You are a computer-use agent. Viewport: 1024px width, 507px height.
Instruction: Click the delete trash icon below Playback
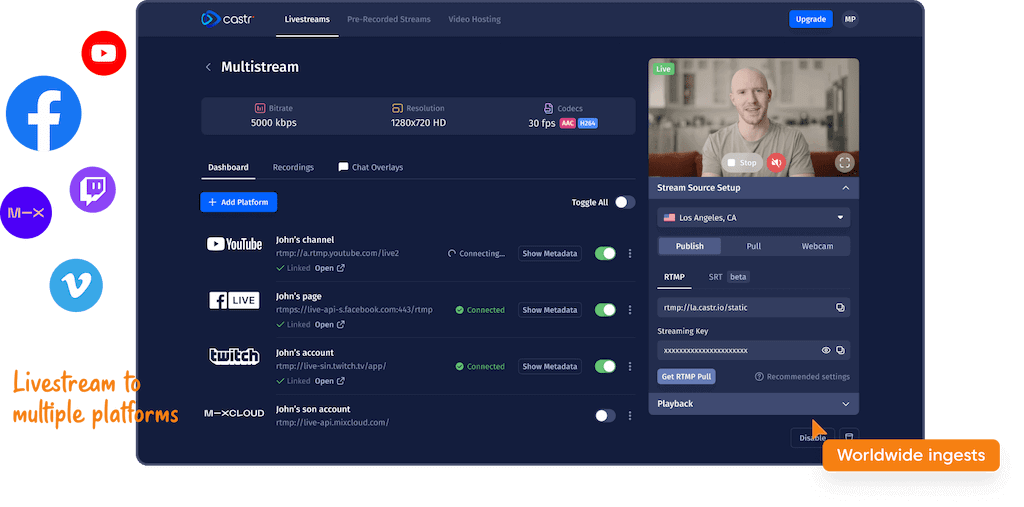click(849, 437)
